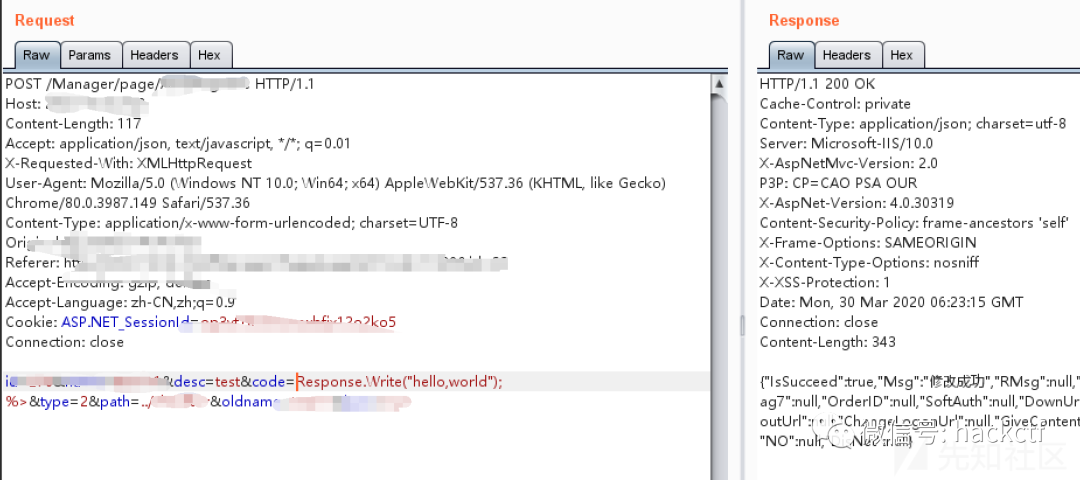
Task: Select the Request Raw tab
Action: [37, 55]
